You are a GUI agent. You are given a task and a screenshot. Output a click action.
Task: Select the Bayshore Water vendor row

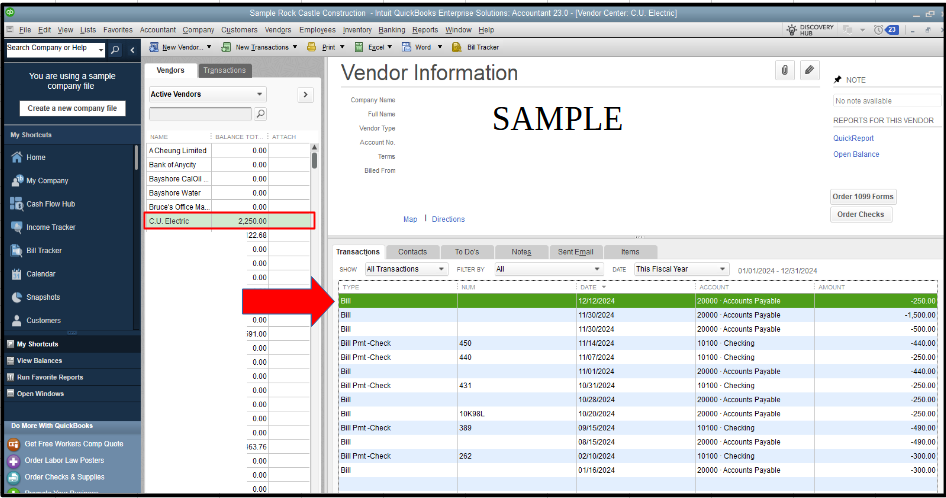tap(228, 193)
